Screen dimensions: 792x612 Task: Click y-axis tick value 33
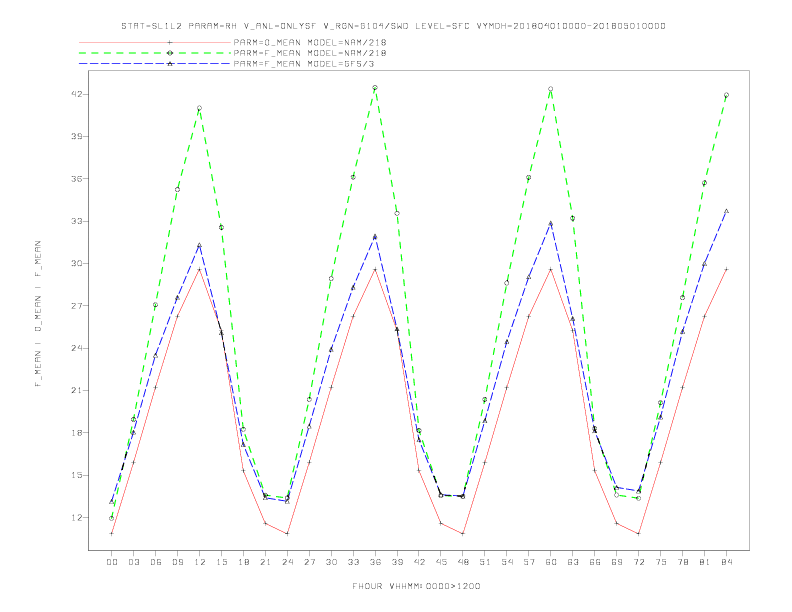click(77, 221)
